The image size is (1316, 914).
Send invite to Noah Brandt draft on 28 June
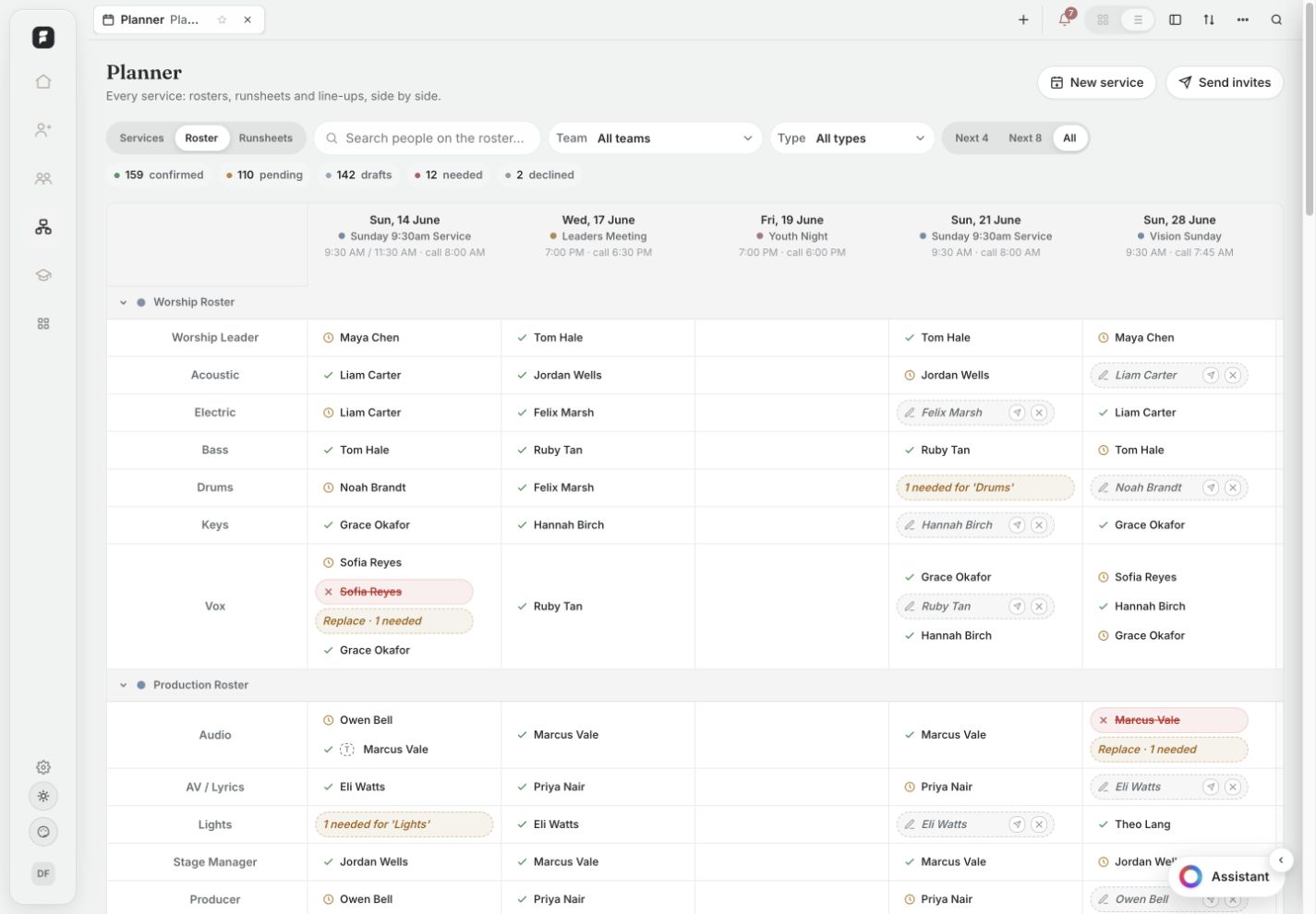click(1211, 487)
